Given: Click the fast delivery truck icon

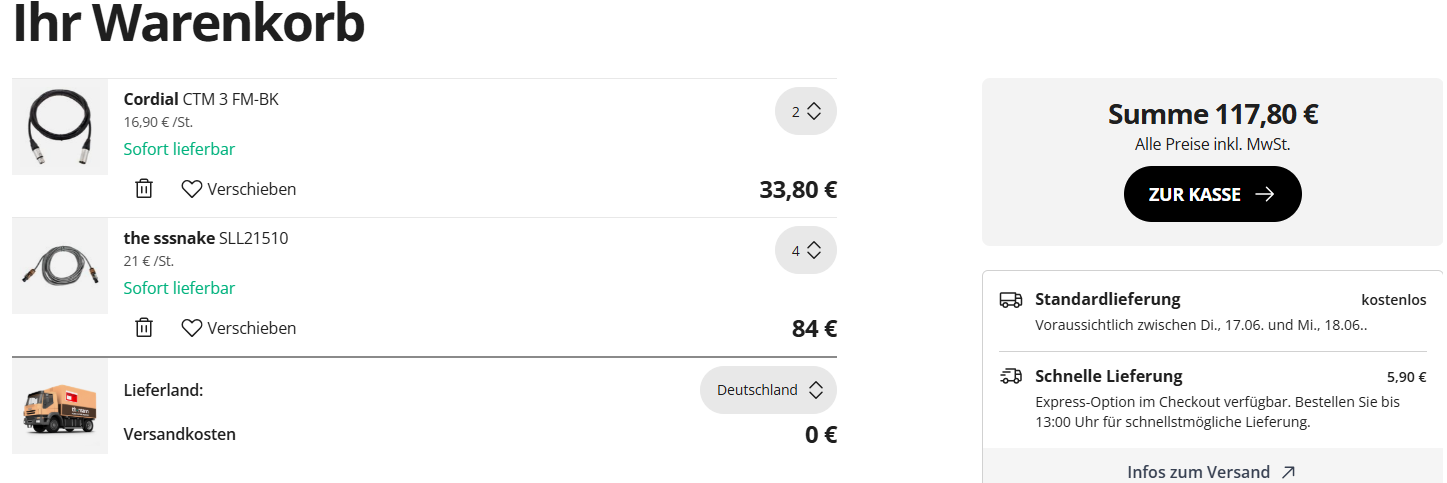Looking at the screenshot, I should [1011, 376].
